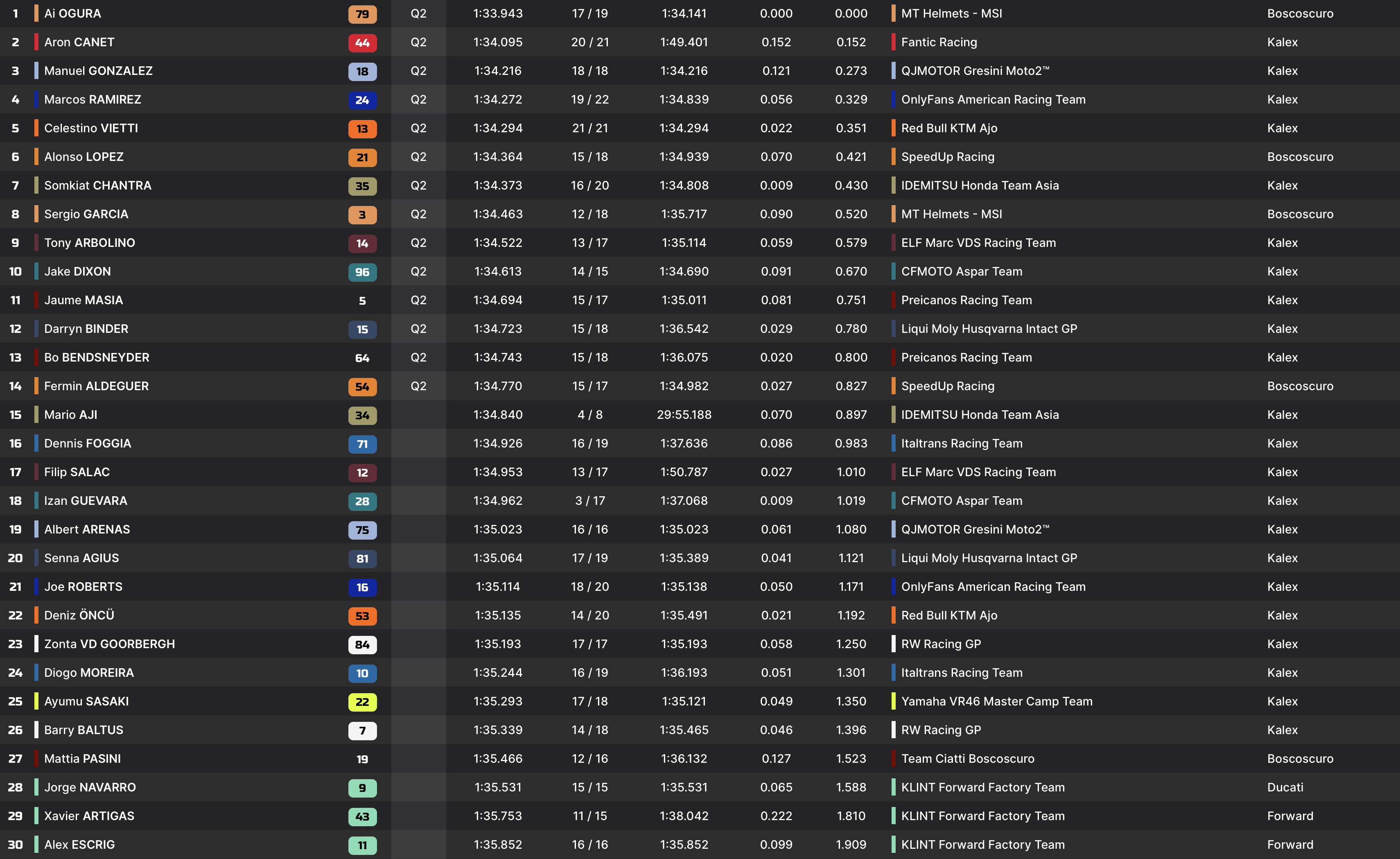1400x859 pixels.
Task: Click Mario AJI's best lap time 1:34.840
Action: coord(498,415)
